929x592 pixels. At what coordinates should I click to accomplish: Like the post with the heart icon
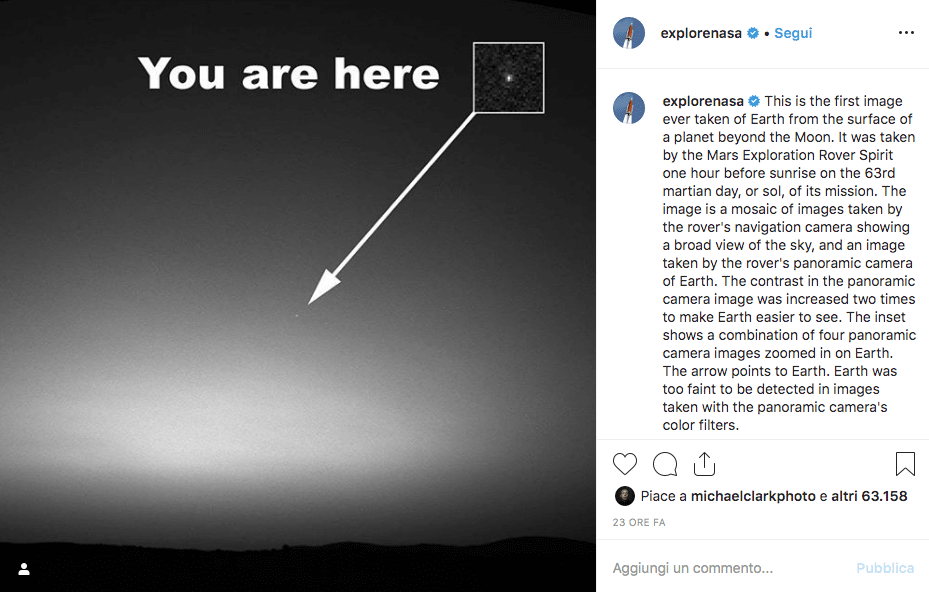point(625,464)
